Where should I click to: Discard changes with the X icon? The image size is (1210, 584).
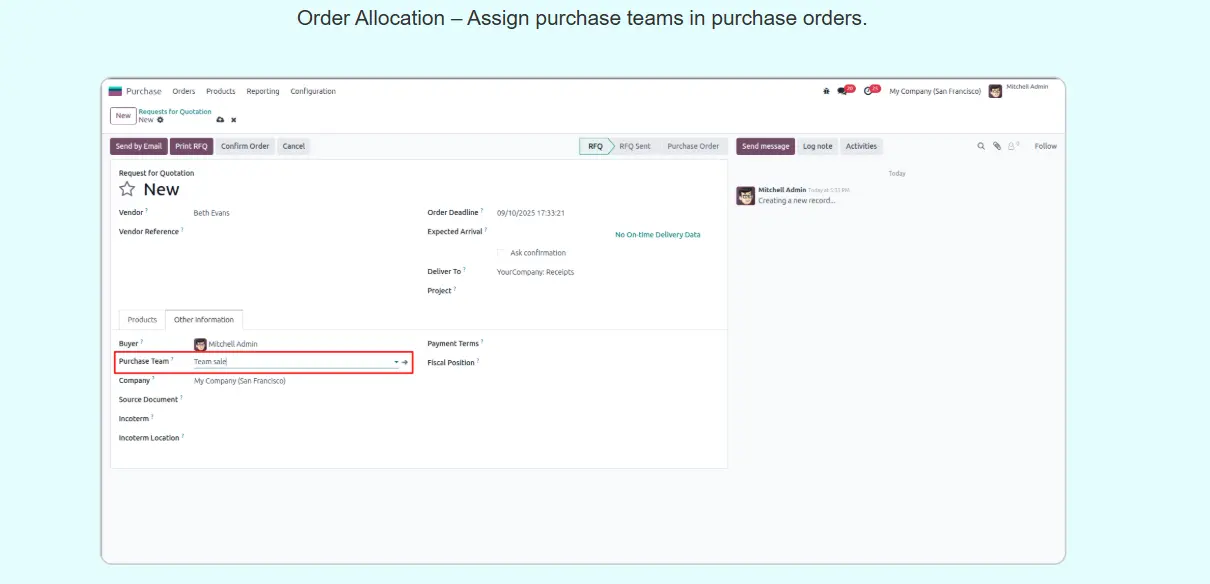point(233,120)
